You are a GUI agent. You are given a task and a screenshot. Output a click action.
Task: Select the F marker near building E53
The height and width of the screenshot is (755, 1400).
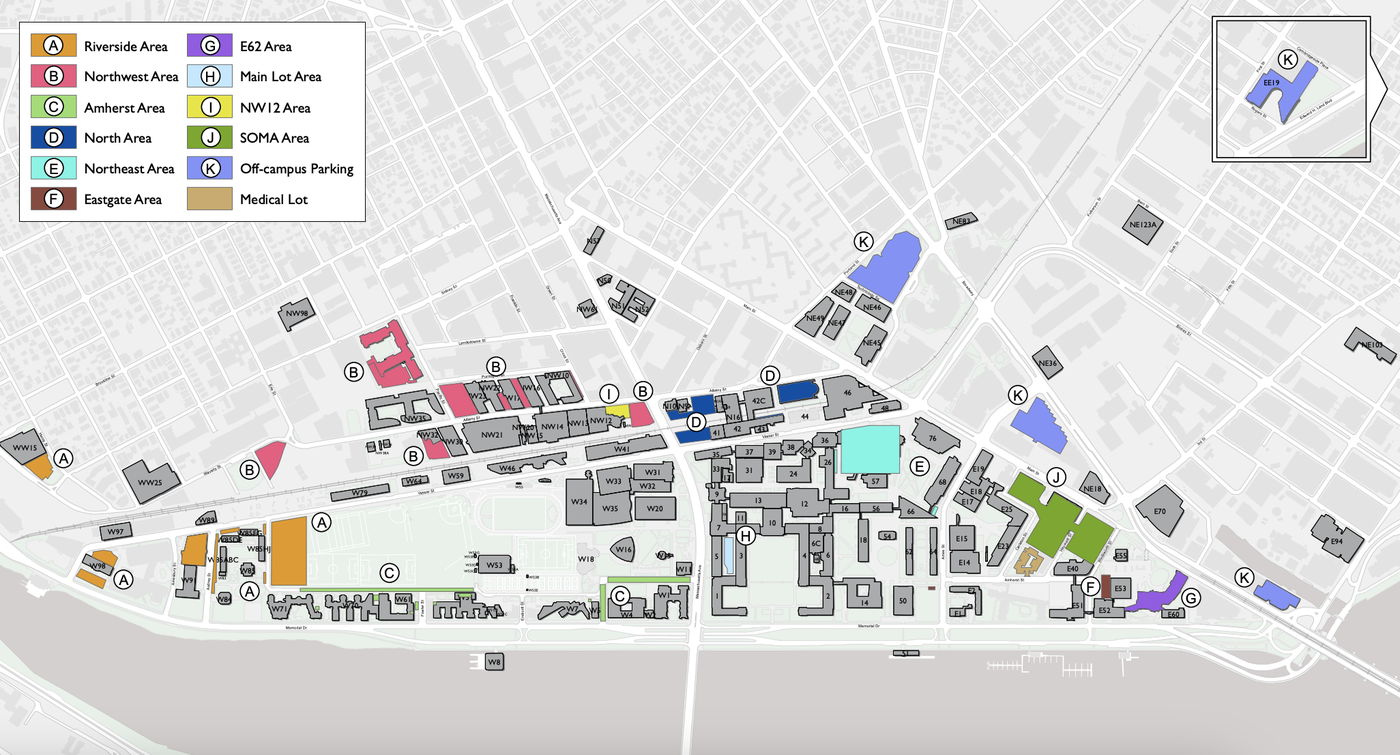pos(1092,586)
